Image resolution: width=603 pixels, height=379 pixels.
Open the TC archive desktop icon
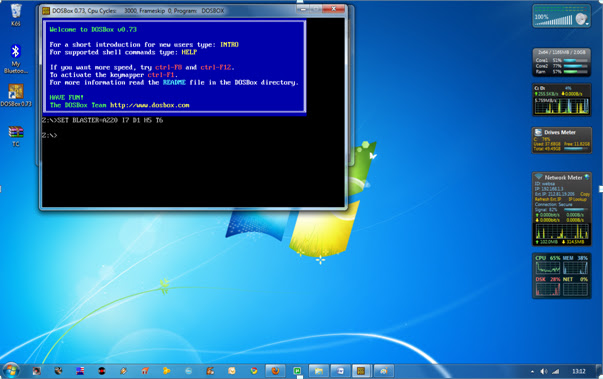click(x=16, y=136)
